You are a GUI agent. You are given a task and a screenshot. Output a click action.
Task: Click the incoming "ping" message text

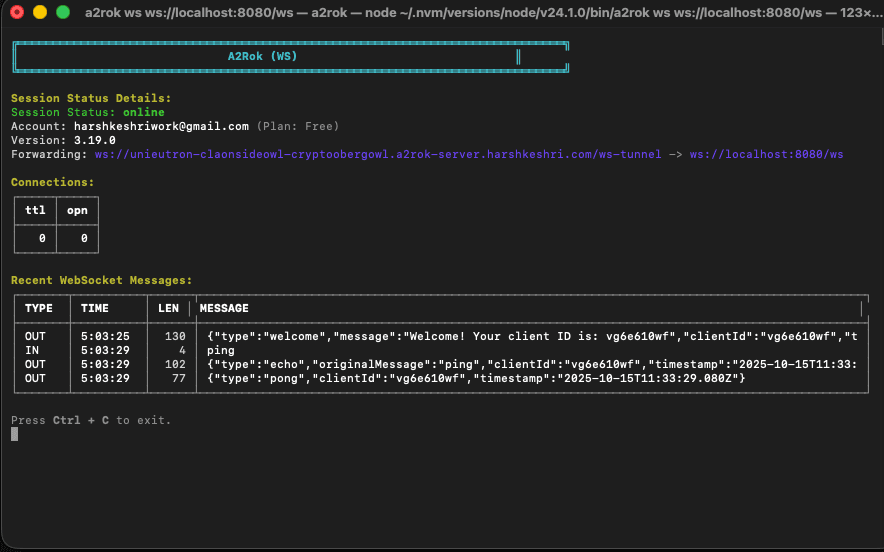[221, 351]
